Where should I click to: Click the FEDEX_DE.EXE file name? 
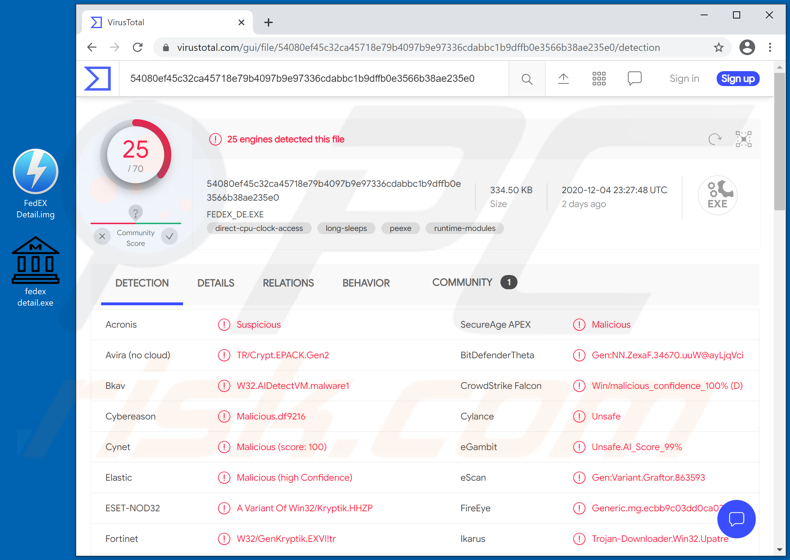235,214
